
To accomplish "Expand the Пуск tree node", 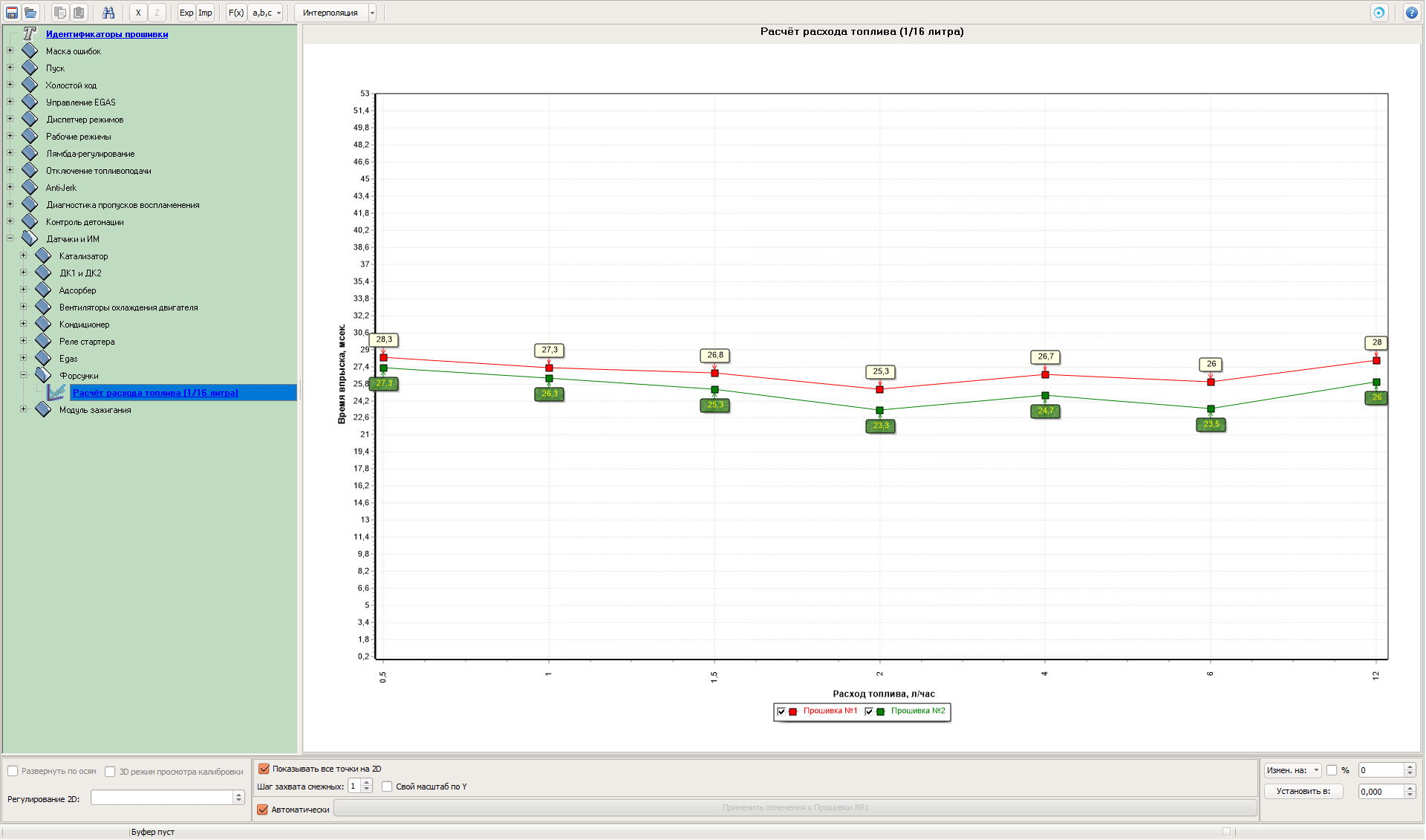I will 10,68.
